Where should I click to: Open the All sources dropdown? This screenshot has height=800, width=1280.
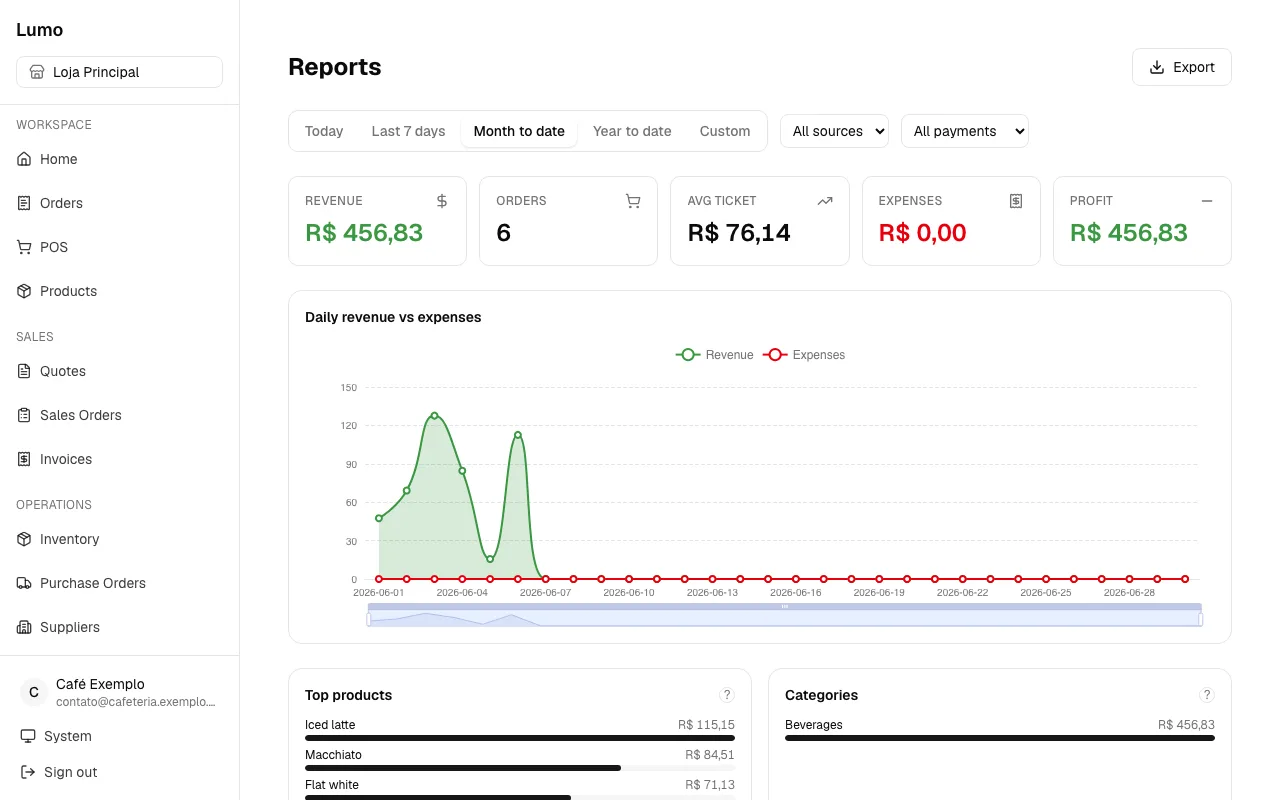pyautogui.click(x=834, y=131)
